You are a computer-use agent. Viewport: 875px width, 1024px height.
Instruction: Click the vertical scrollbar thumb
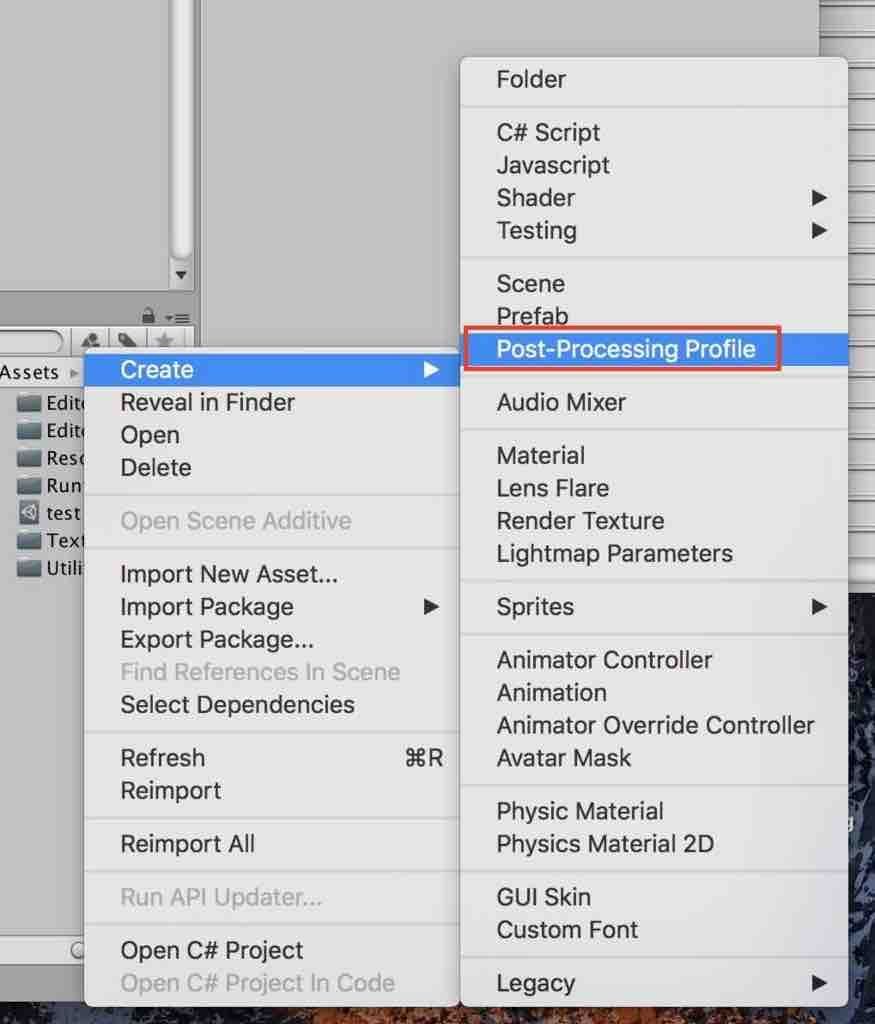[182, 127]
